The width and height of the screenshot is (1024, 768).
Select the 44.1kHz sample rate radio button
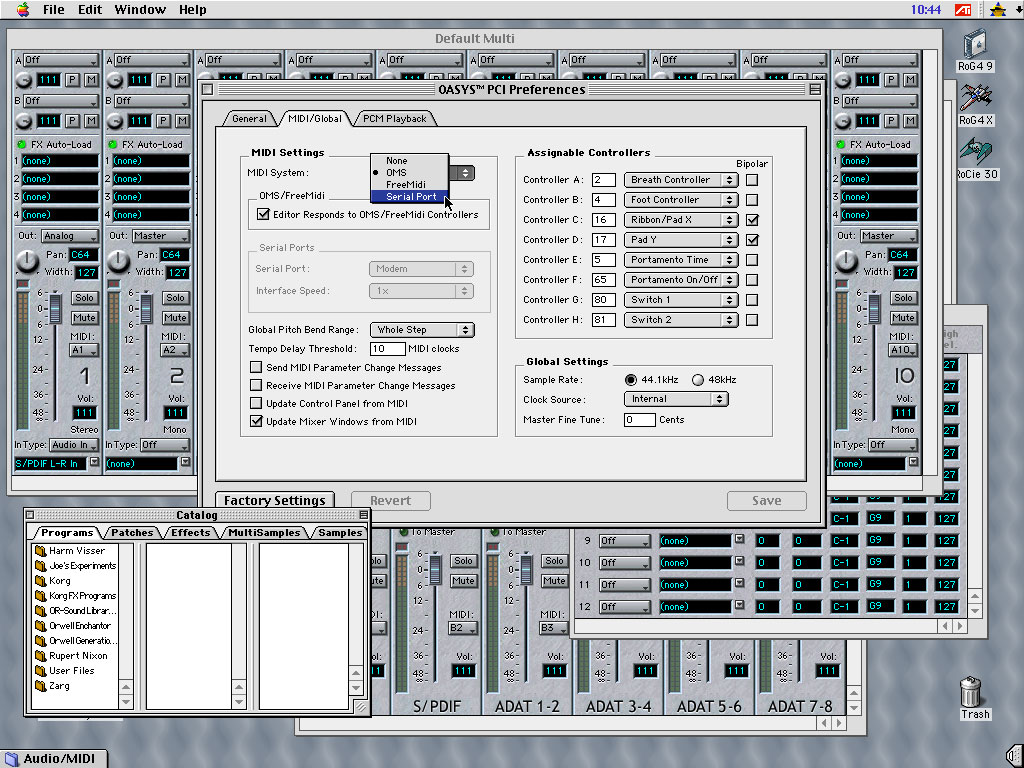(630, 379)
